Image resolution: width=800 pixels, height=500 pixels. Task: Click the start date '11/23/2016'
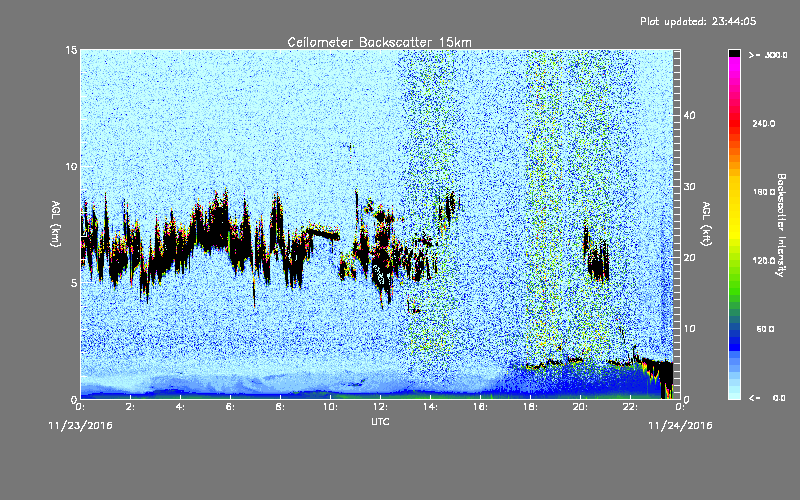coord(80,426)
